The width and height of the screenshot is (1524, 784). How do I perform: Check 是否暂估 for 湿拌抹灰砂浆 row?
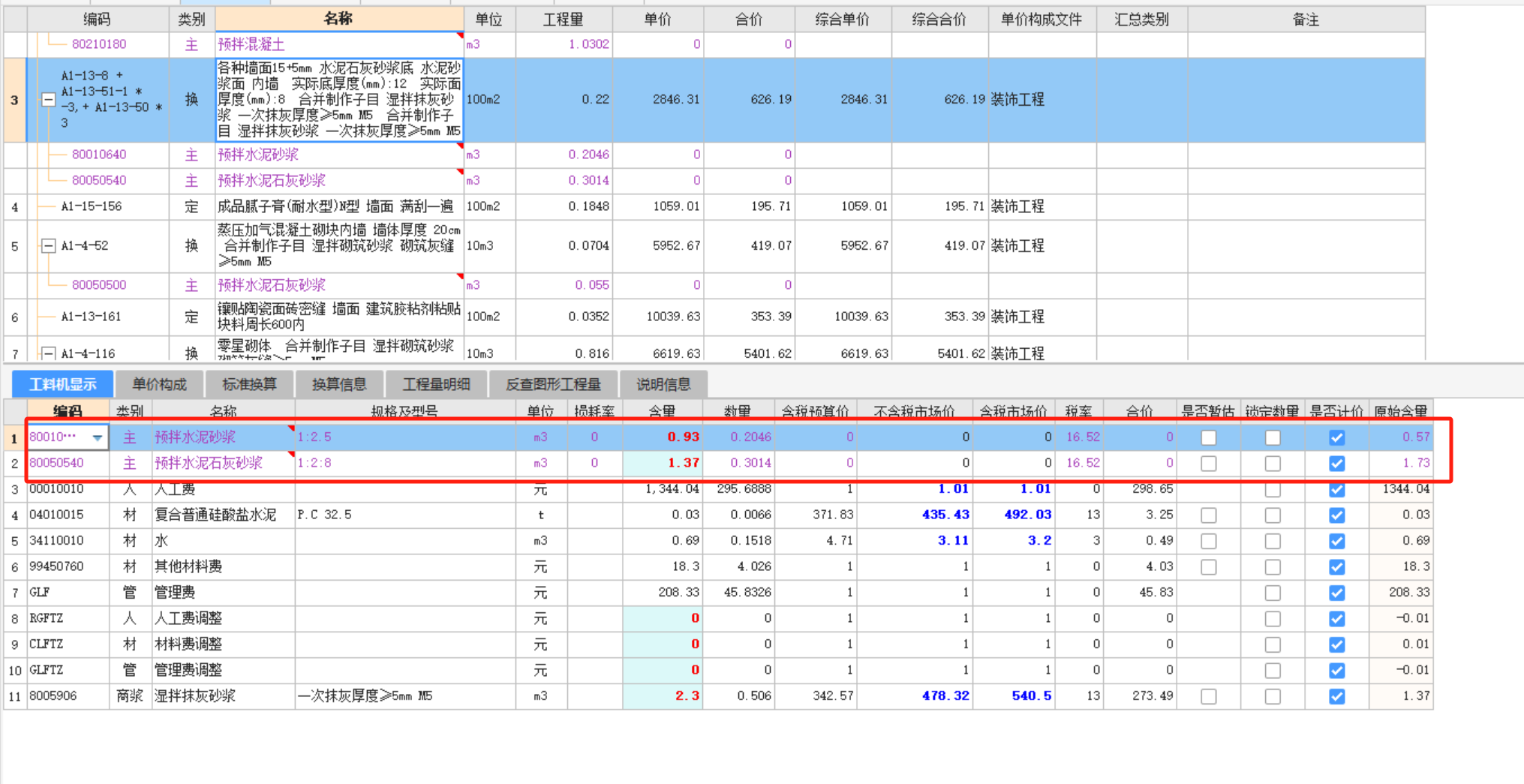[x=1208, y=696]
